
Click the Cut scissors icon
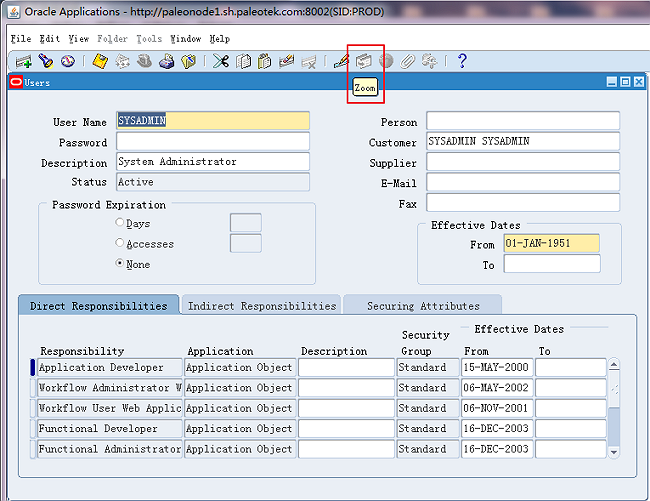pyautogui.click(x=221, y=61)
